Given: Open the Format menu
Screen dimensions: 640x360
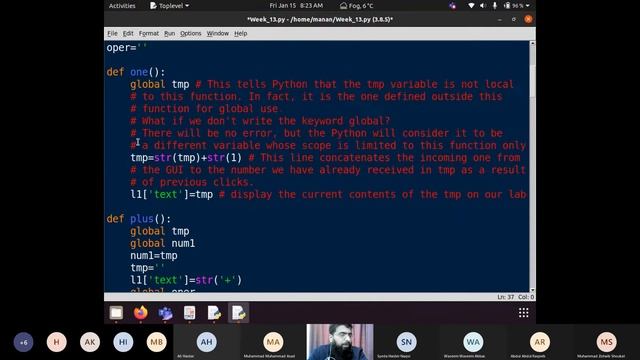Looking at the screenshot, I should 149,33.
